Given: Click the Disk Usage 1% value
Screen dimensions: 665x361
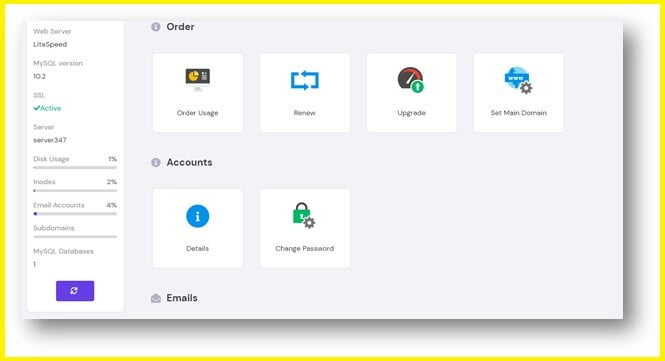Looking at the screenshot, I should 112,159.
